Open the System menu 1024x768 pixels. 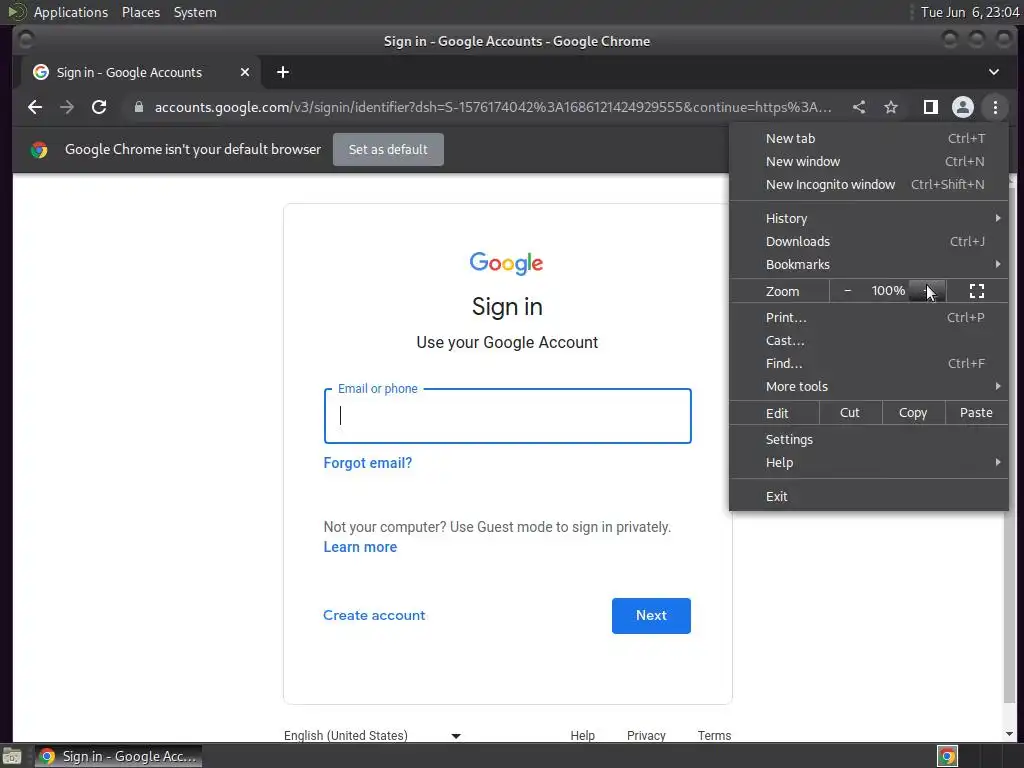(195, 12)
